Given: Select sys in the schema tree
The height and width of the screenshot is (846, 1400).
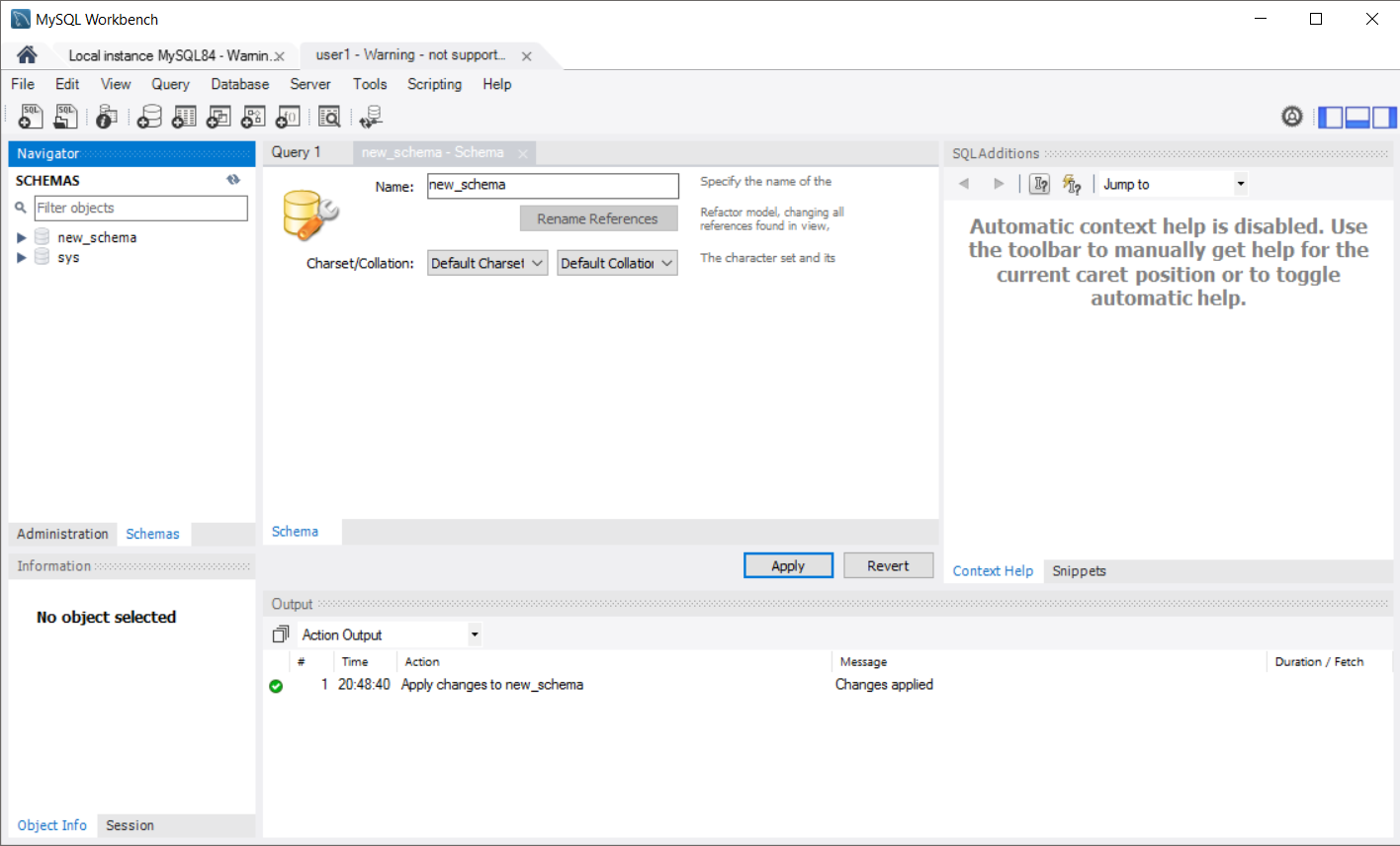Looking at the screenshot, I should coord(68,257).
